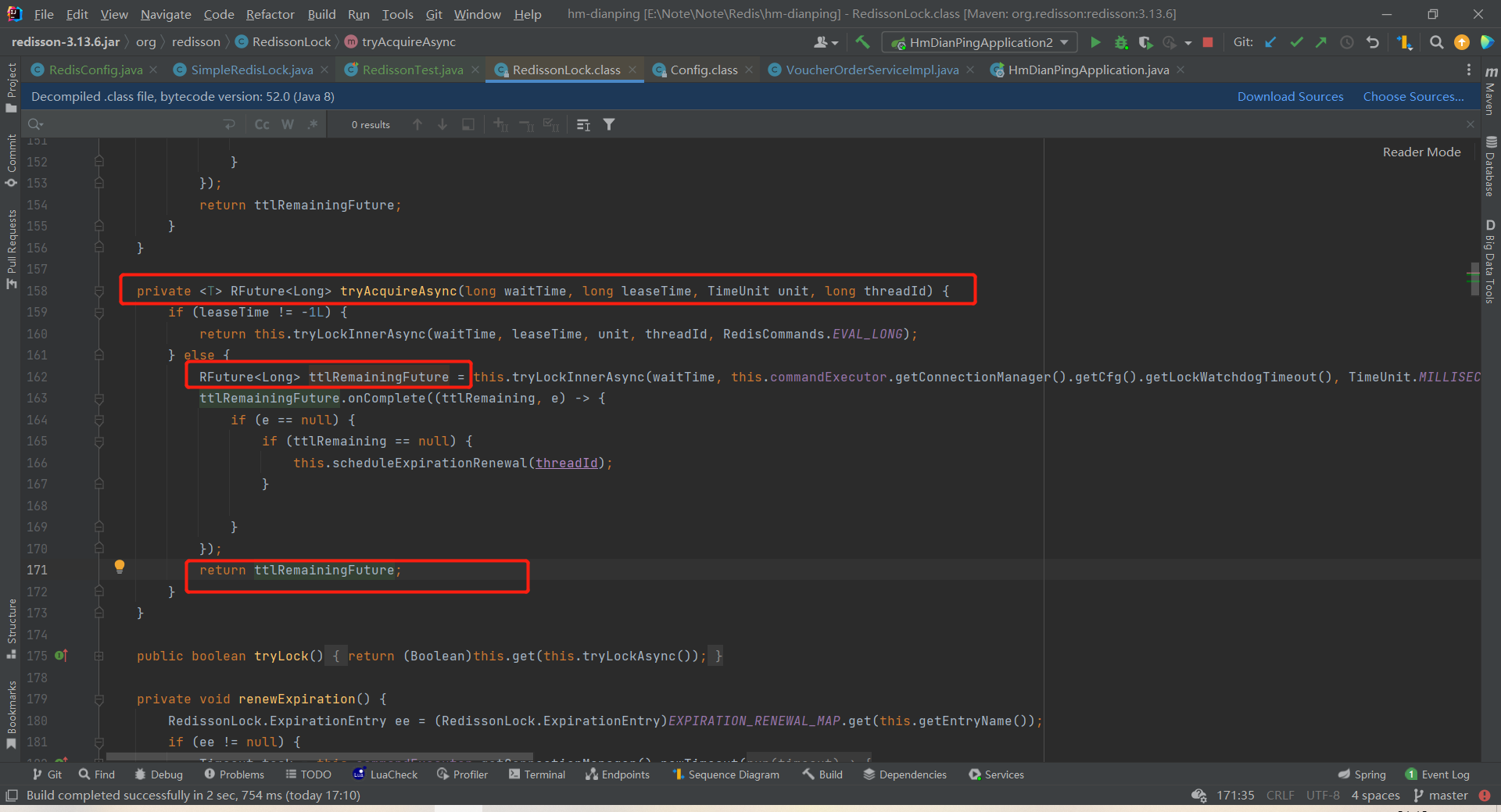Open search history dropdown in find bar

point(35,124)
